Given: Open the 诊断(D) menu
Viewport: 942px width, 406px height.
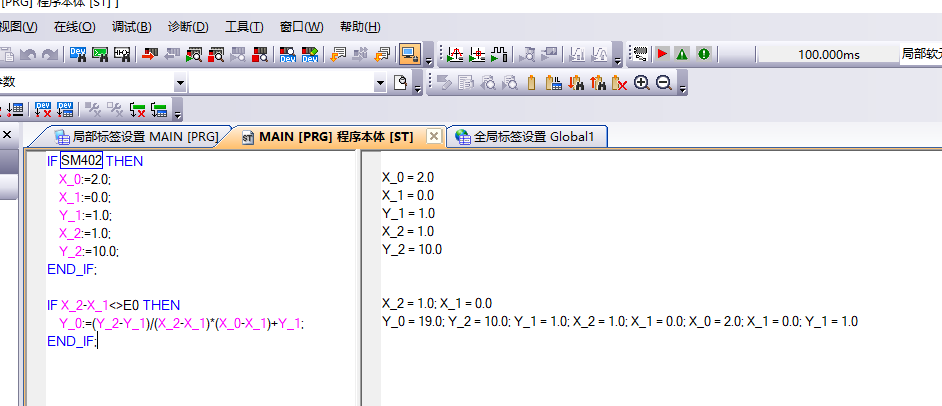Looking at the screenshot, I should pyautogui.click(x=188, y=27).
